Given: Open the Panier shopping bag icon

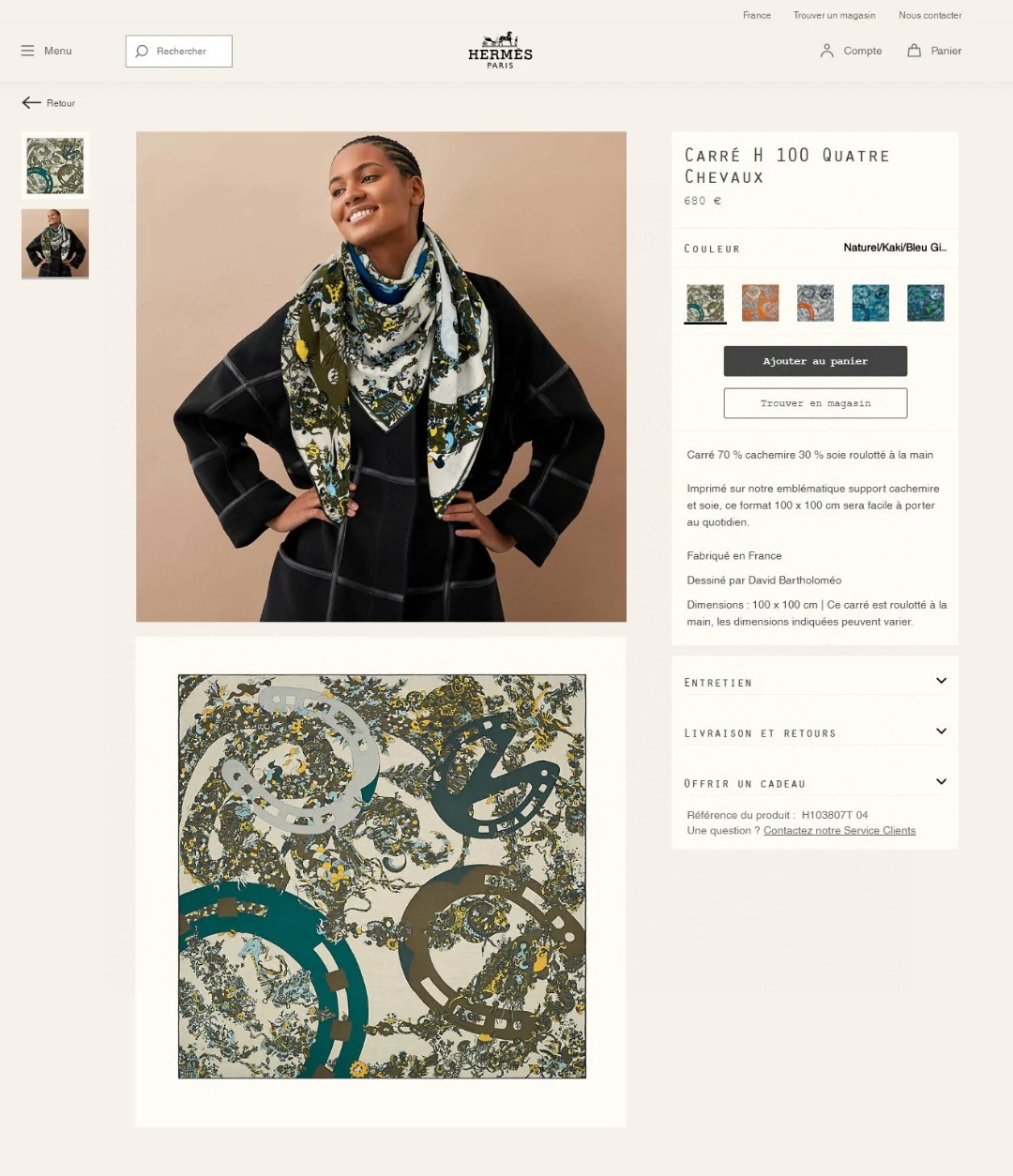Looking at the screenshot, I should click(x=914, y=51).
